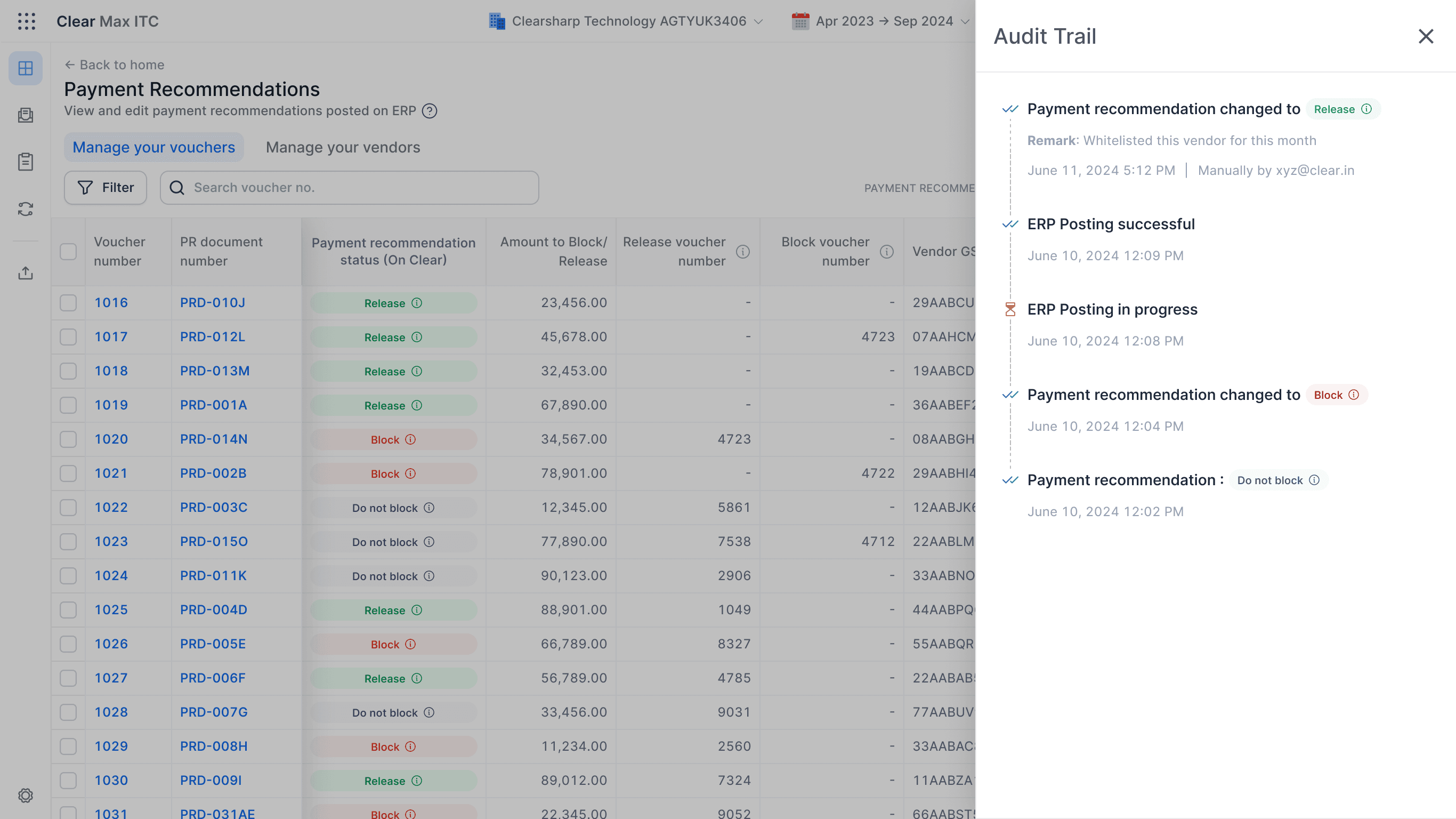Select the dashboard grid sidebar icon
The width and height of the screenshot is (1456, 819).
[26, 68]
